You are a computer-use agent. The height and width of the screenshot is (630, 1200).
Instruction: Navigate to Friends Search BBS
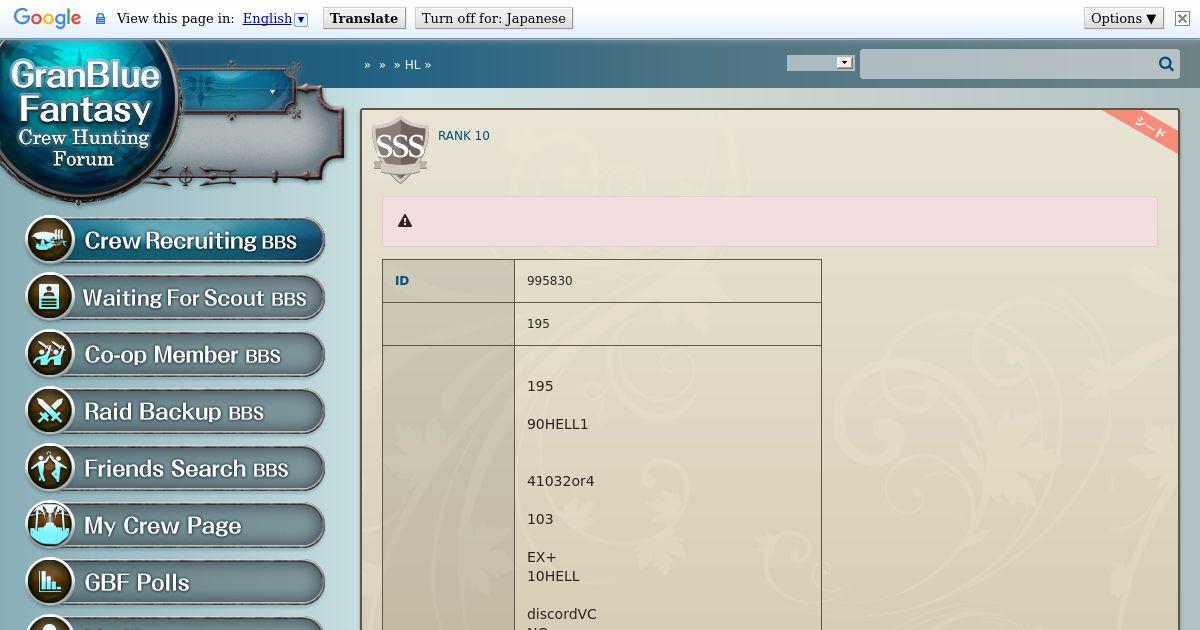pos(175,468)
